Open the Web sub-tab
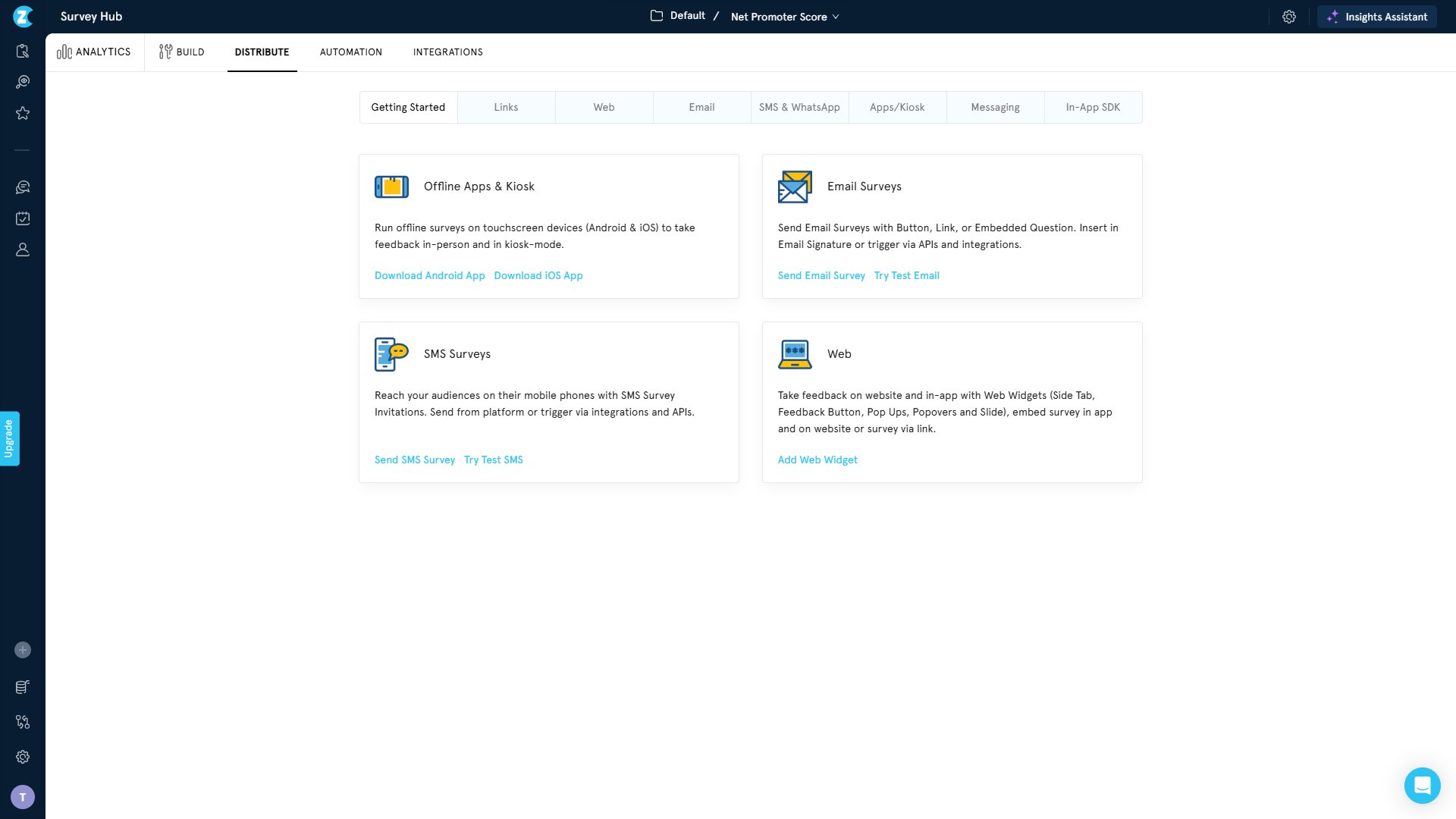Screen dimensions: 1456x819 [x=604, y=108]
